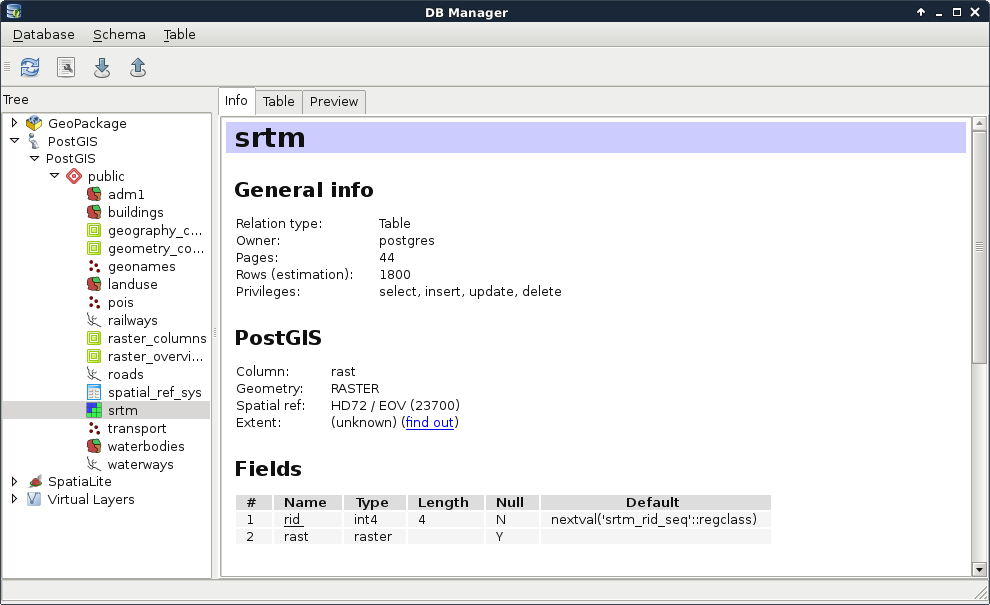Click the Refresh toolbar icon
990x605 pixels.
(30, 67)
